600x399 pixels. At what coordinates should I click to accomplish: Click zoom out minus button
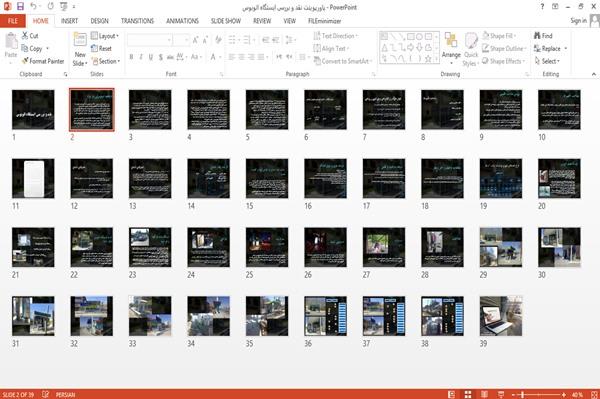pyautogui.click(x=514, y=394)
